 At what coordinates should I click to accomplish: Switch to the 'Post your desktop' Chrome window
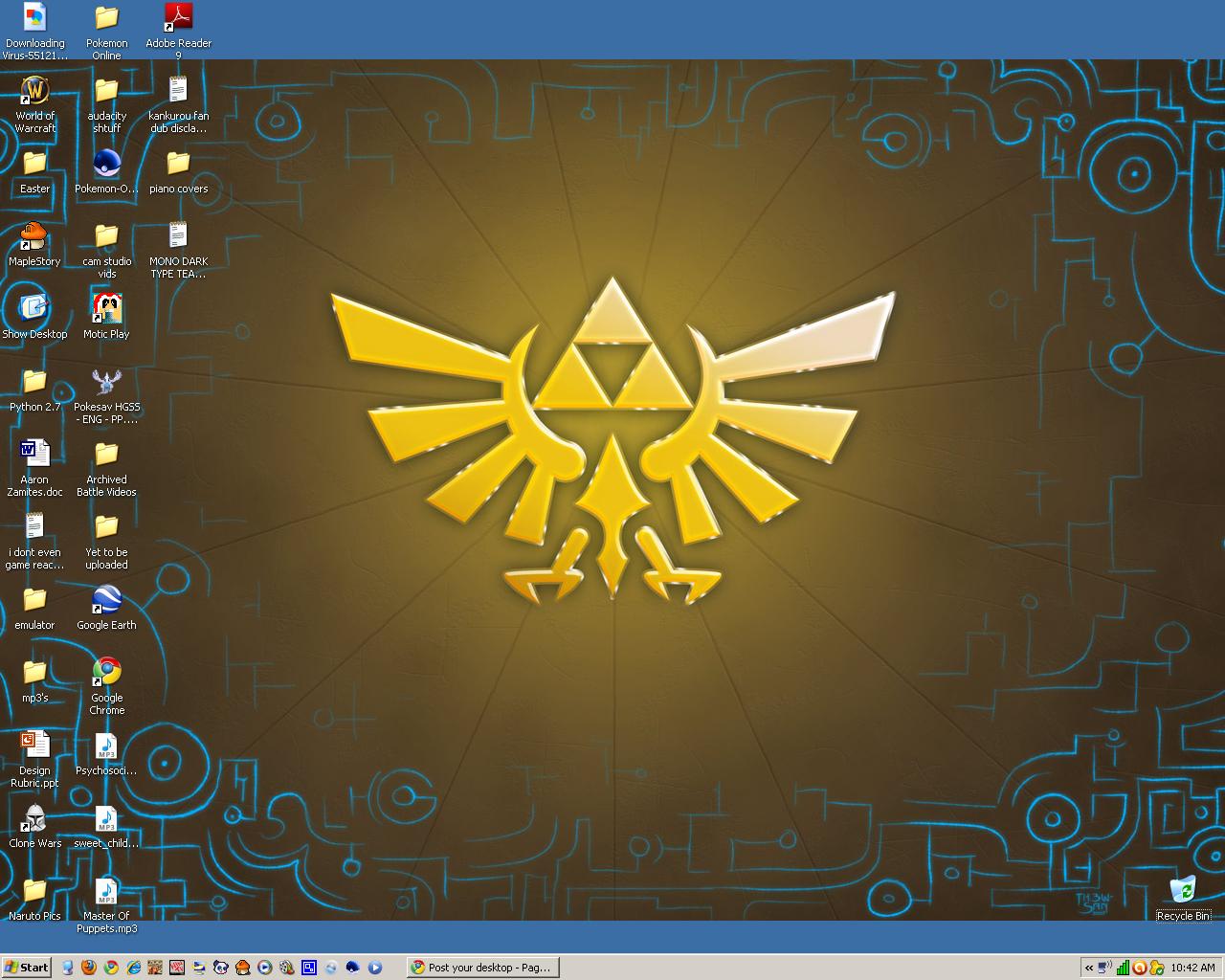point(482,968)
